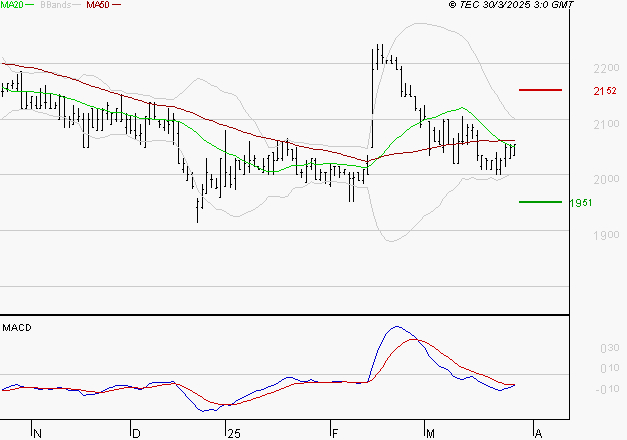Click the MA20 legend label
This screenshot has width=627, height=440.
pos(12,5)
